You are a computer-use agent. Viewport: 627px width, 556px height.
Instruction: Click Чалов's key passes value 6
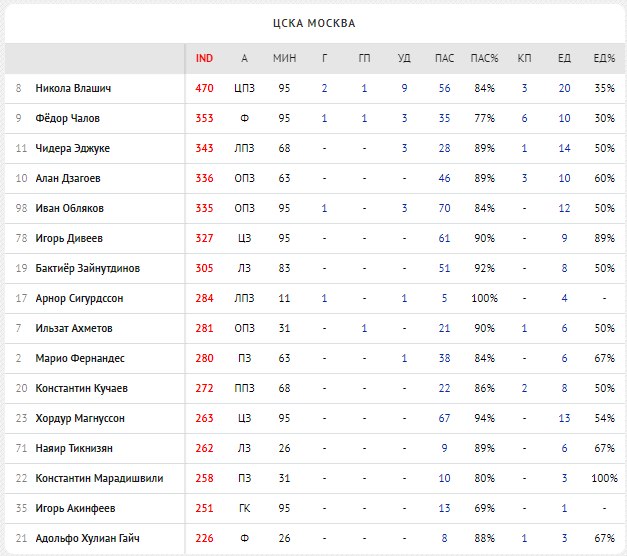pos(524,118)
